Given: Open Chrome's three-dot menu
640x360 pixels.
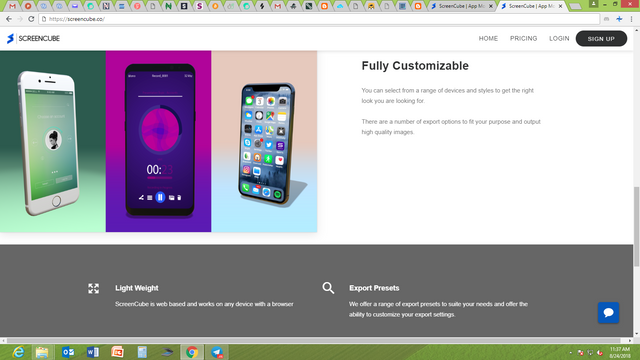Looking at the screenshot, I should click(x=631, y=19).
